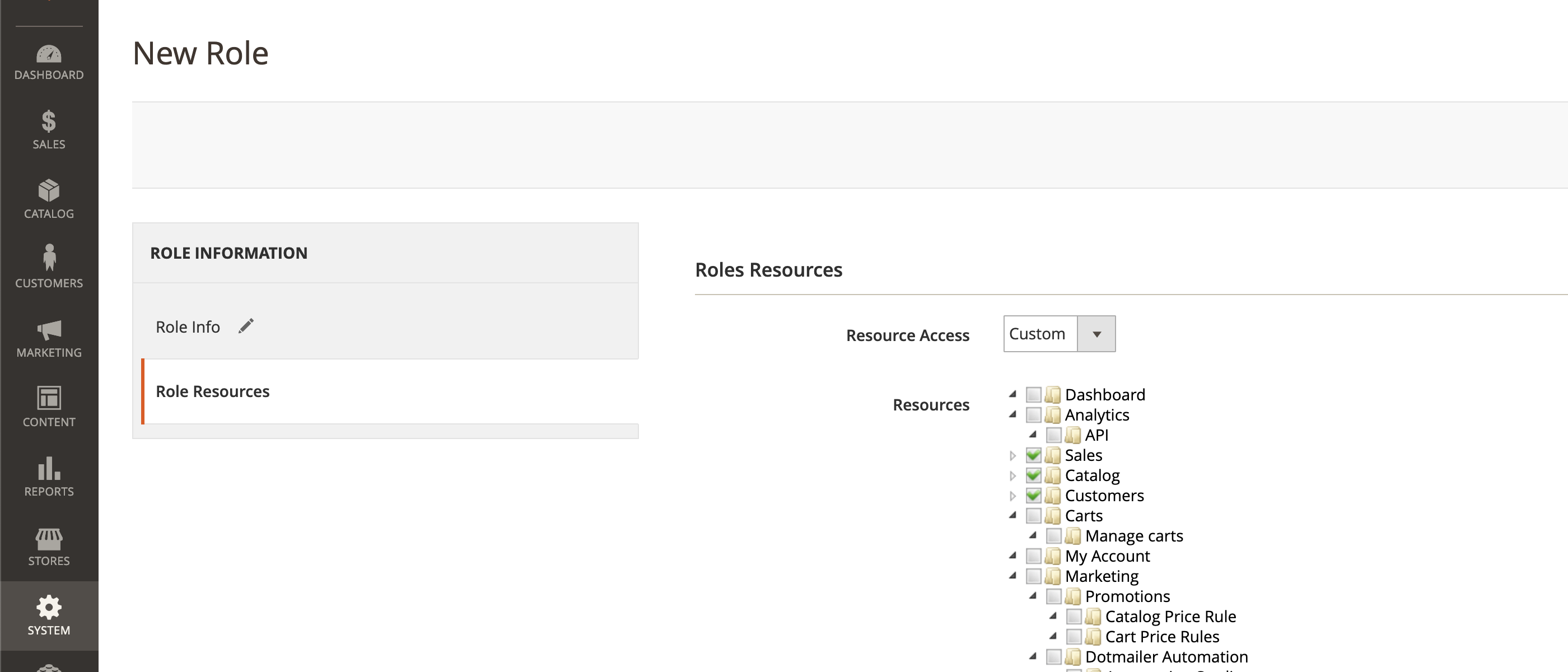
Task: Check the Dashboard resource checkbox
Action: coord(1033,394)
